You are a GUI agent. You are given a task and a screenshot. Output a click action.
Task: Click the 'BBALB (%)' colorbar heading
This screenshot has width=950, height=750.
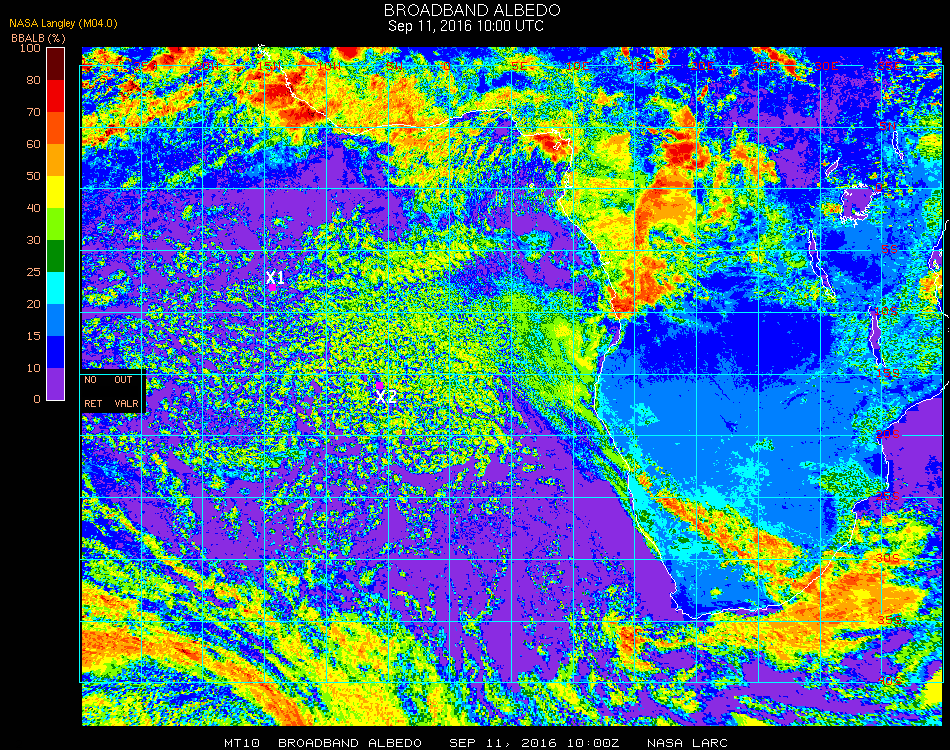38,38
